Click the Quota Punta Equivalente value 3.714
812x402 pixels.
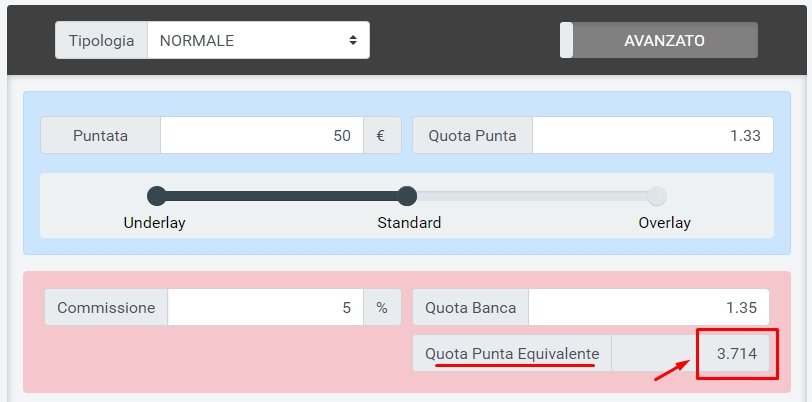pyautogui.click(x=735, y=354)
